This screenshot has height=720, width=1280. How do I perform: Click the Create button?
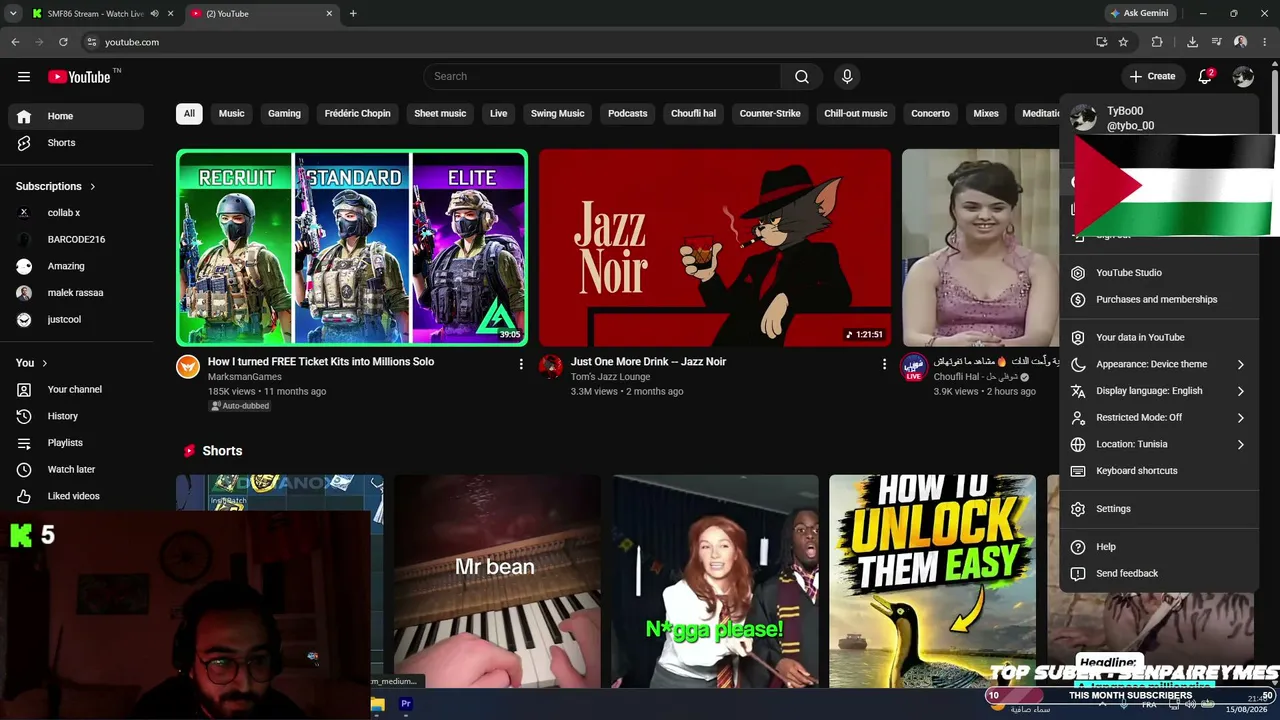coord(1152,77)
